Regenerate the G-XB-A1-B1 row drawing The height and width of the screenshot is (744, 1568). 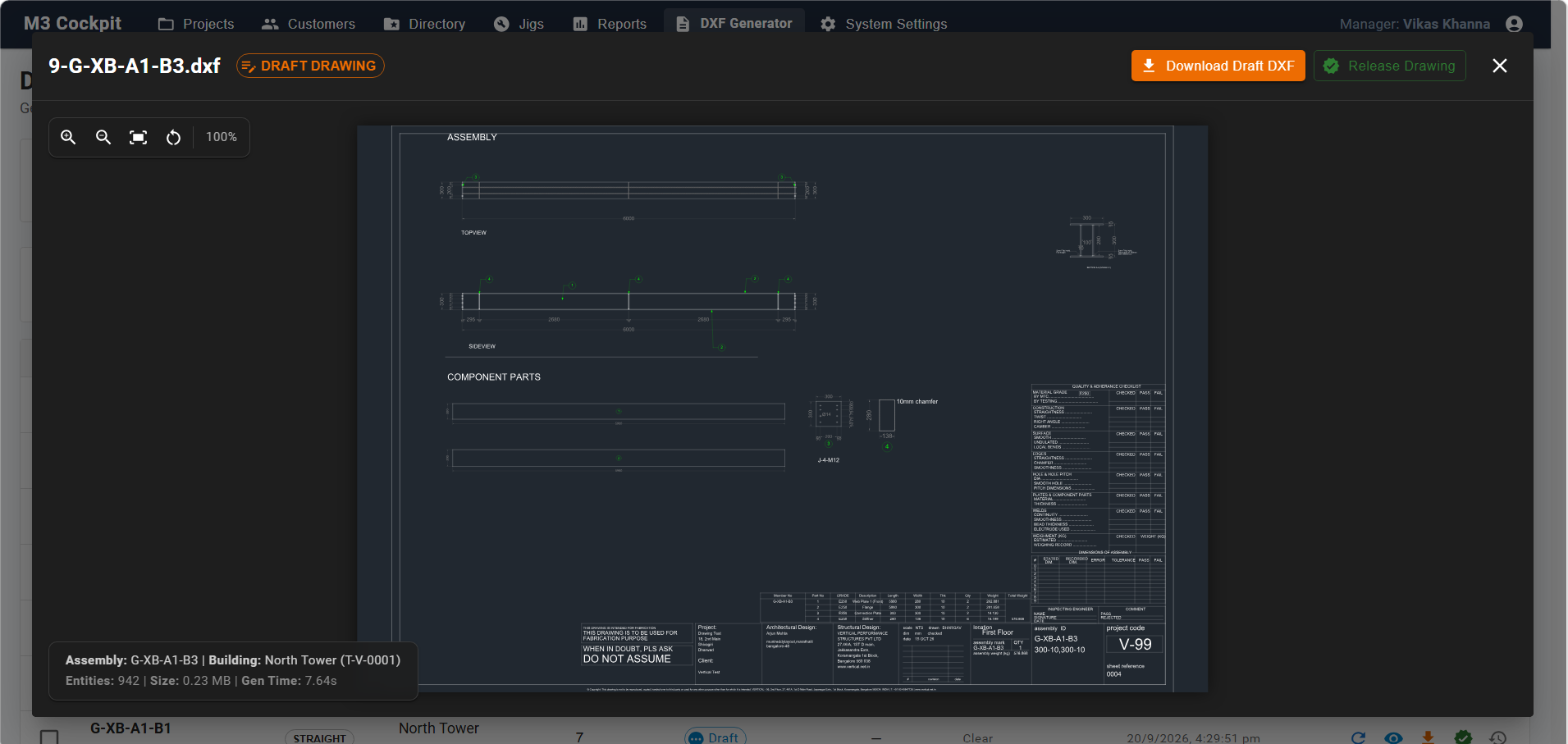pyautogui.click(x=1358, y=737)
